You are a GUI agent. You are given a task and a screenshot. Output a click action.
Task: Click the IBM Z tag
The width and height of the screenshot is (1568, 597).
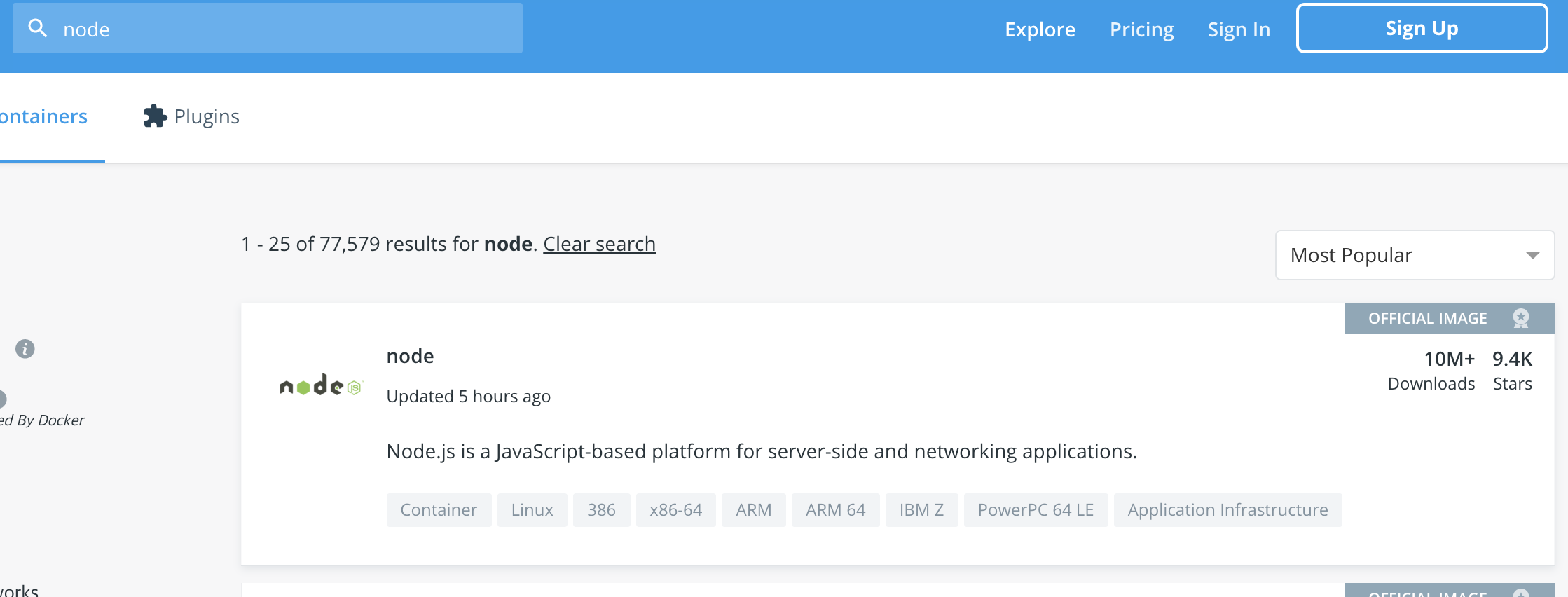[921, 510]
